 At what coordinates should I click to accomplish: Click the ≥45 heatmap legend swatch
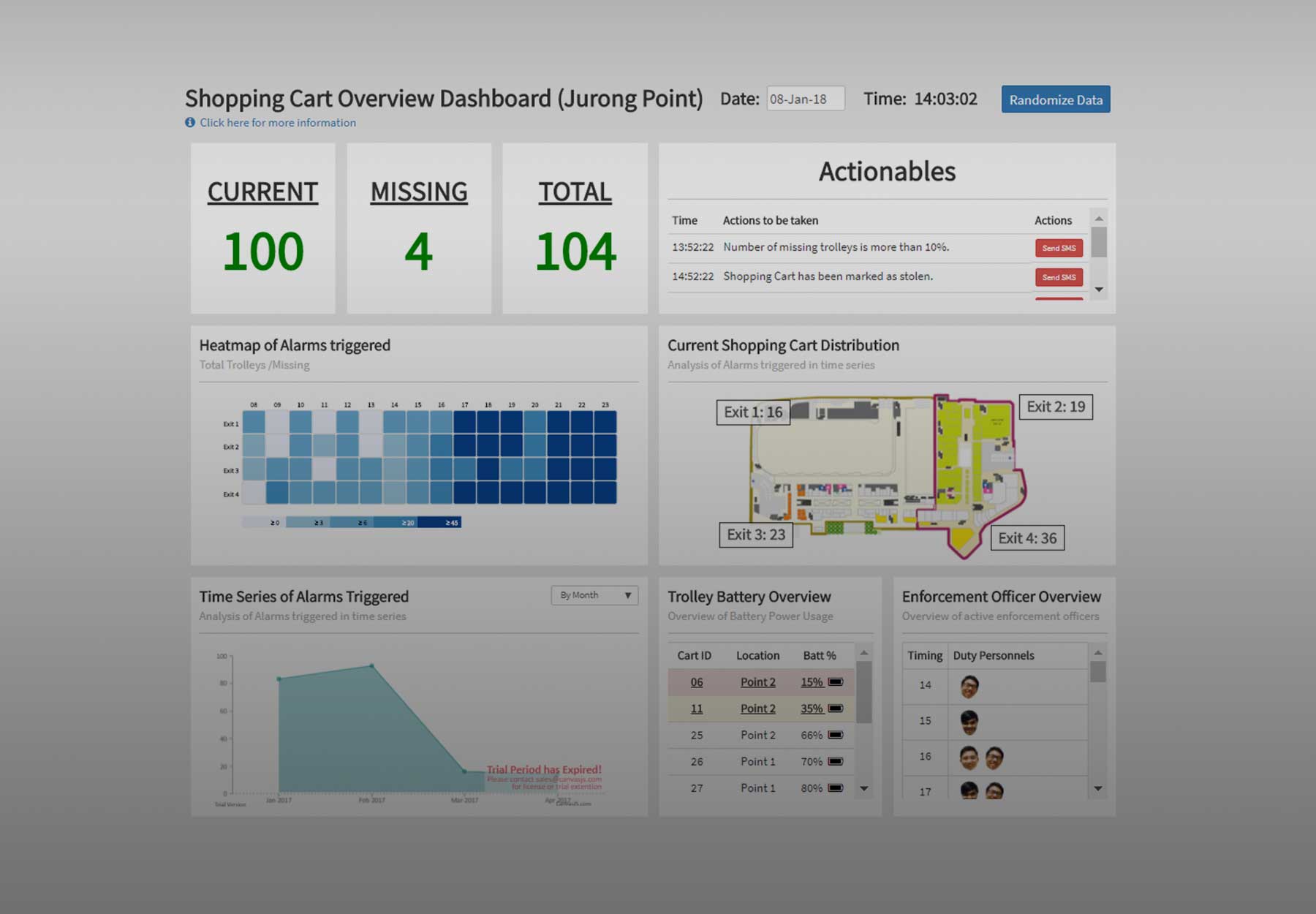[439, 522]
